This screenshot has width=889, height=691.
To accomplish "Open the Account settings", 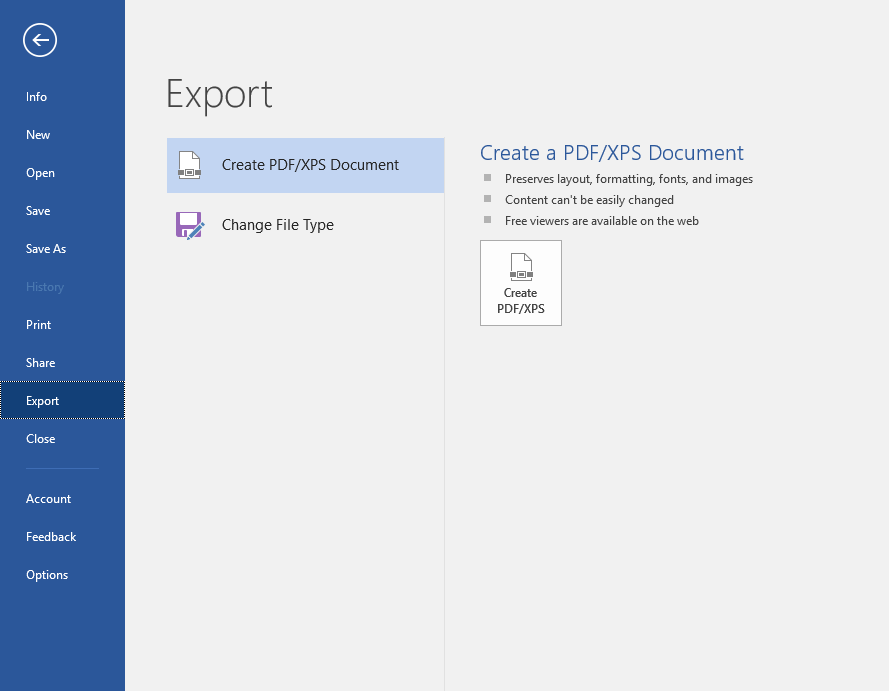I will [x=48, y=498].
